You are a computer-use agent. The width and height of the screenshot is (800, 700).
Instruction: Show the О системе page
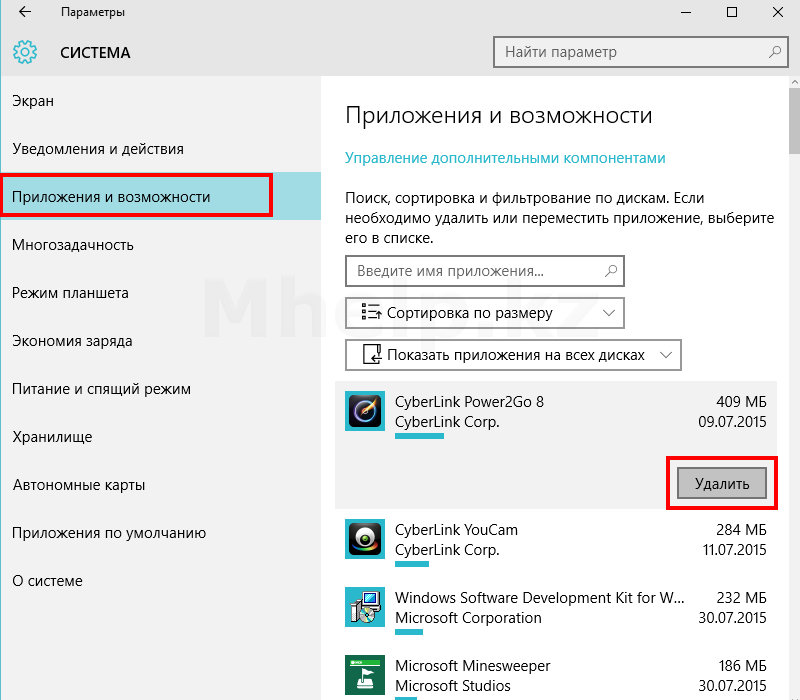coord(160,581)
